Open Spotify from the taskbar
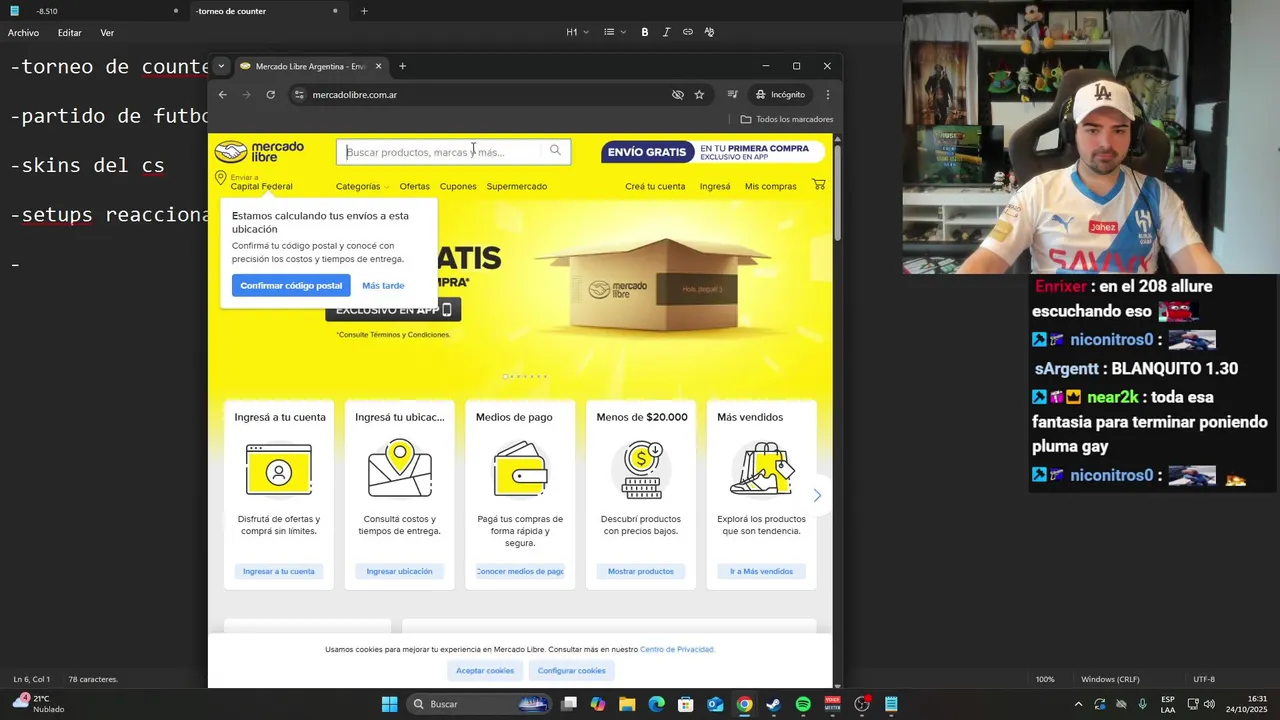 tap(803, 704)
